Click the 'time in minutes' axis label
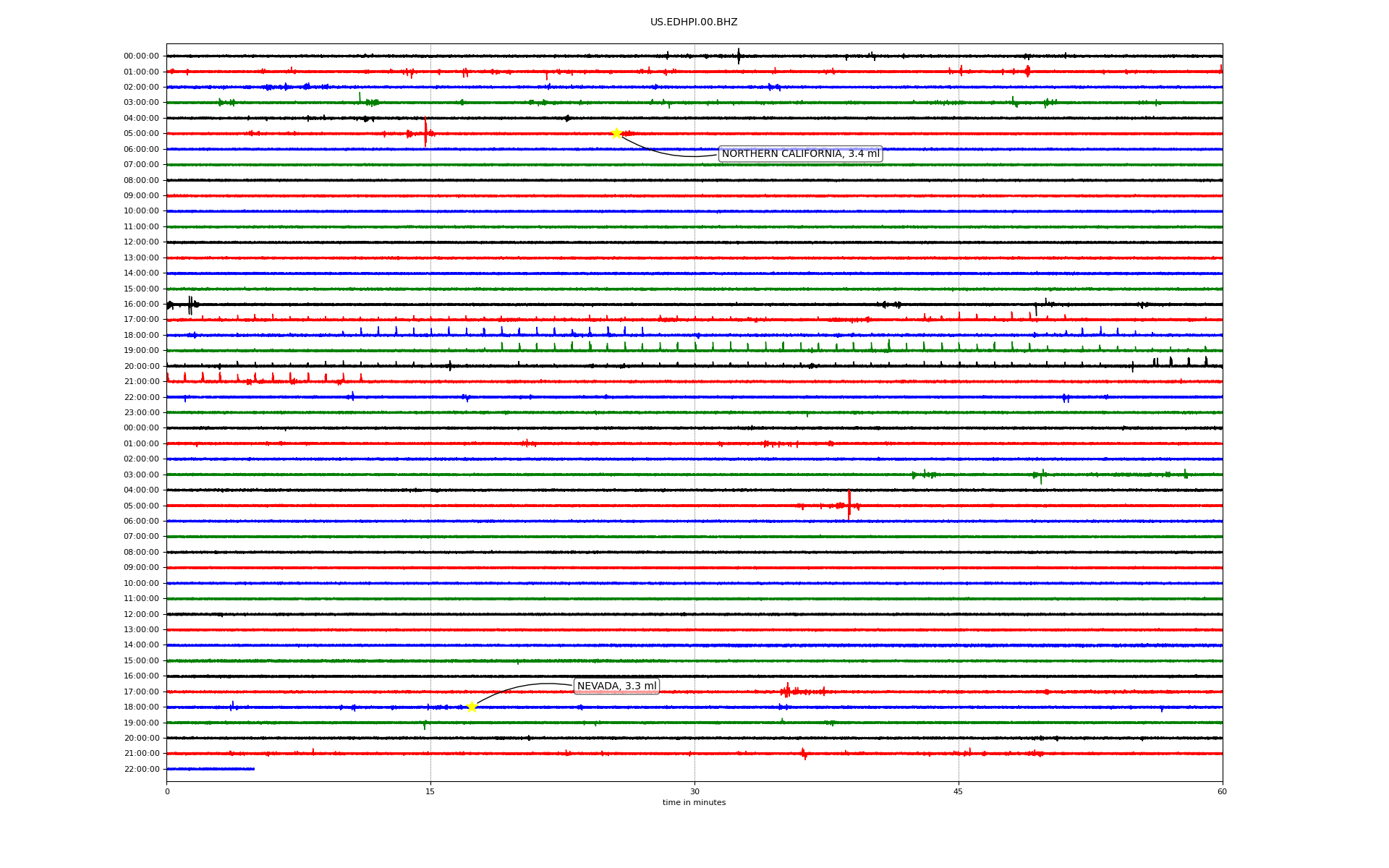The image size is (1389, 868). click(693, 802)
